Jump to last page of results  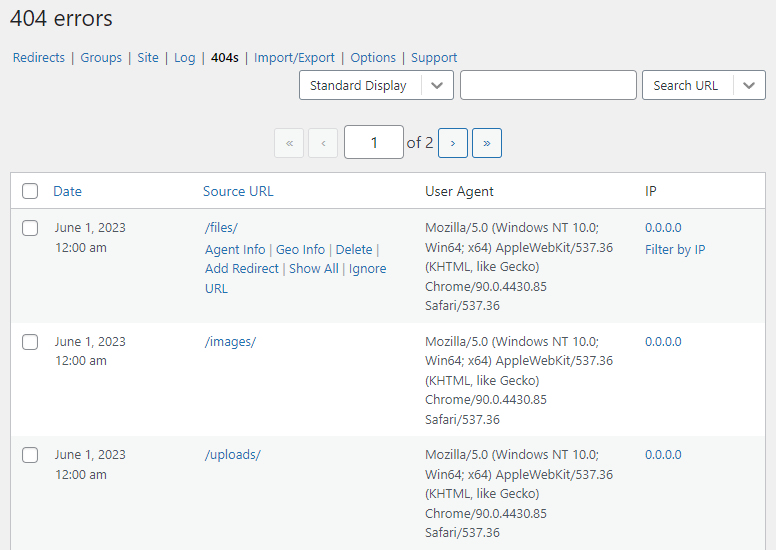click(x=487, y=143)
